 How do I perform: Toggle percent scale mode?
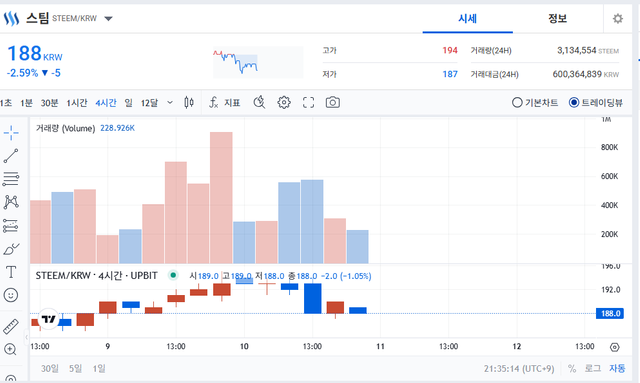[x=572, y=369]
